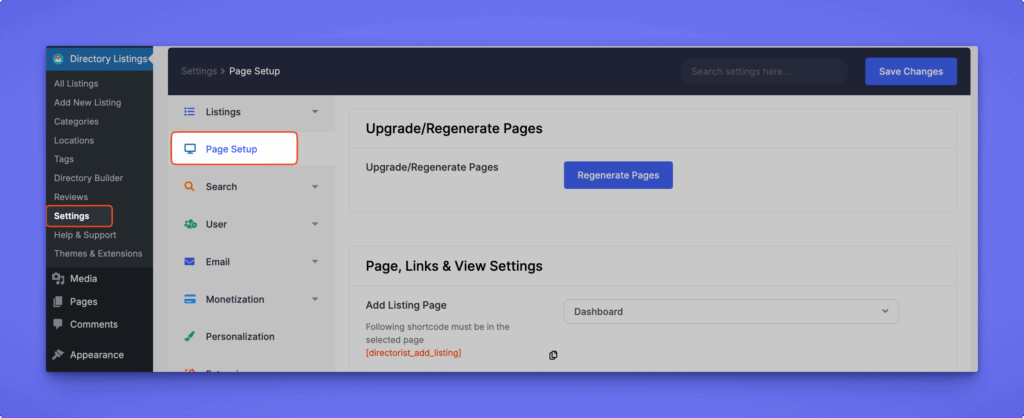Expand the Monetization section arrow
This screenshot has width=1024, height=418.
click(x=315, y=299)
